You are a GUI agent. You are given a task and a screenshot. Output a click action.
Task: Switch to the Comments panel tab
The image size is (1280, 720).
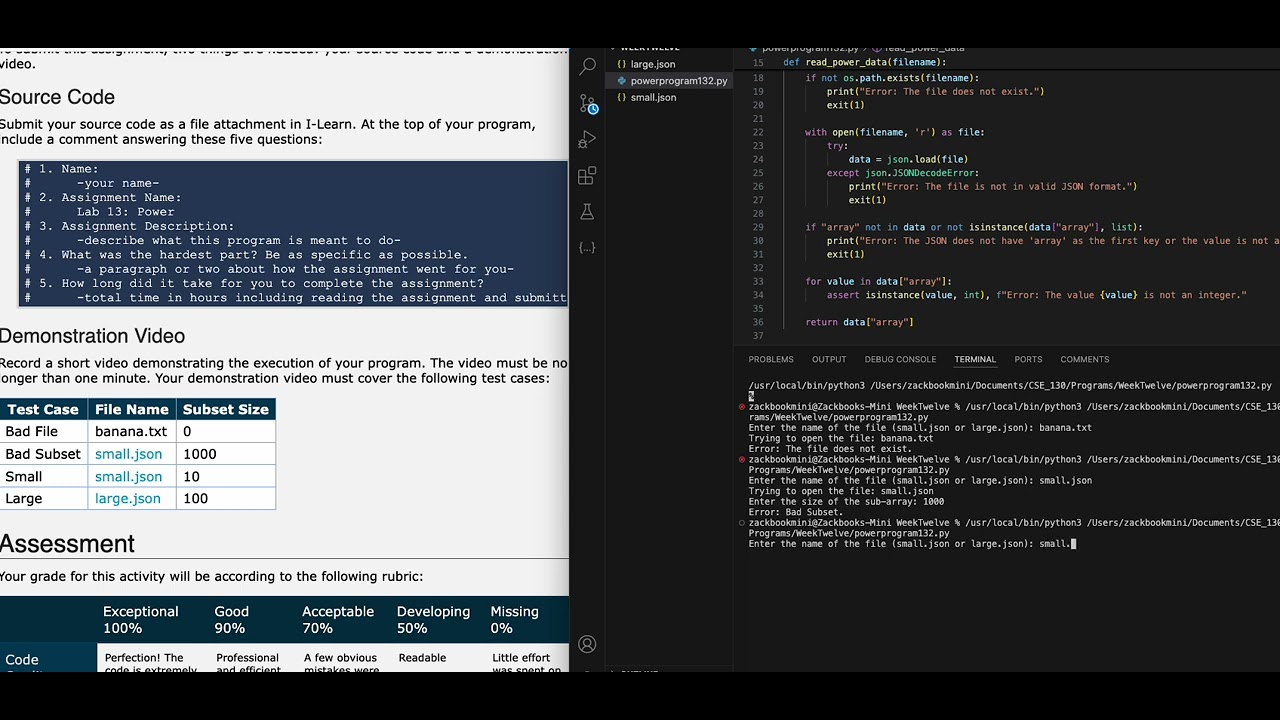point(1085,359)
